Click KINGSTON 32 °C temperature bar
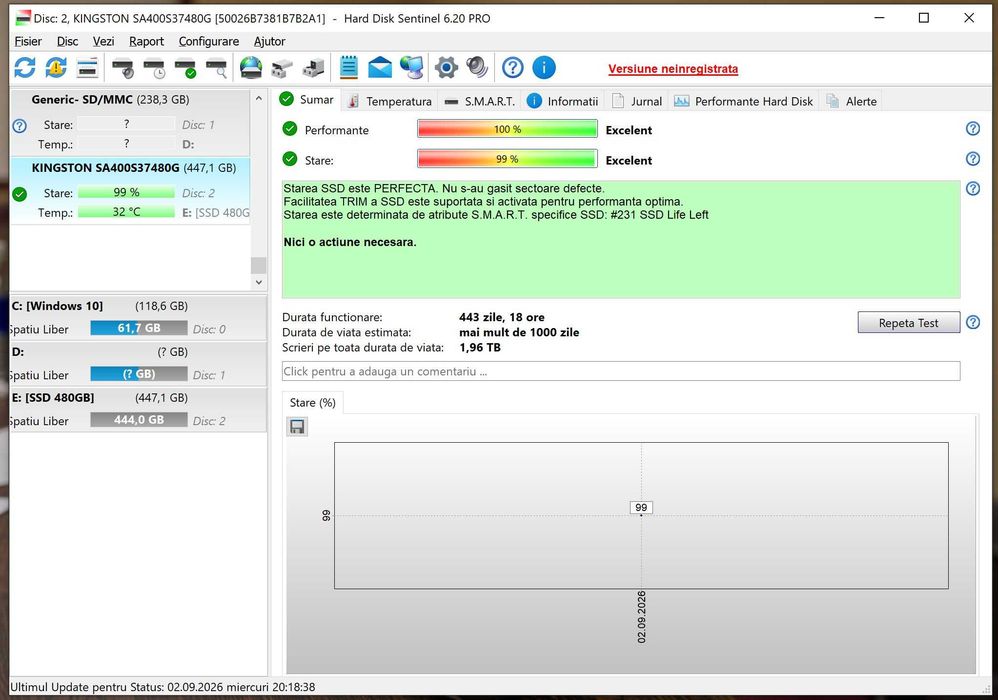Screen dimensions: 998x700 click(126, 212)
